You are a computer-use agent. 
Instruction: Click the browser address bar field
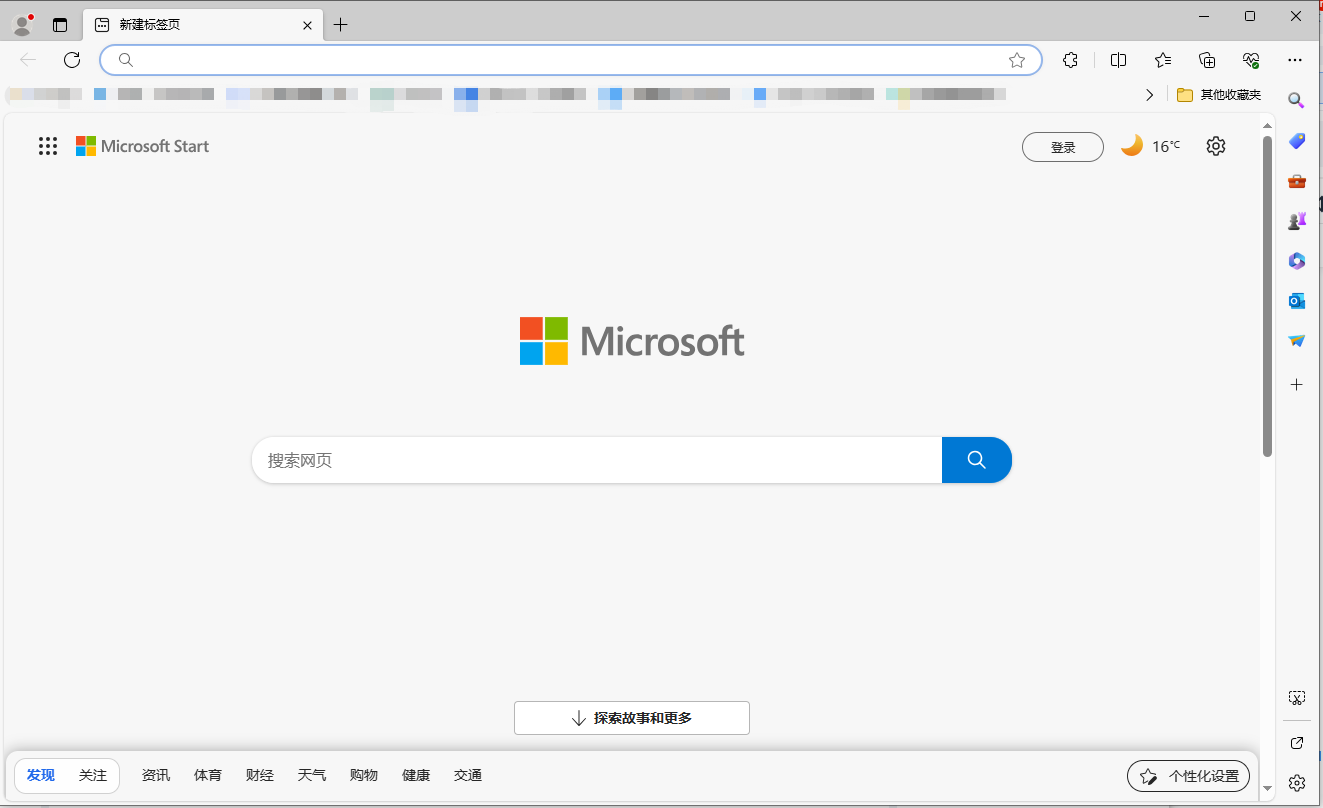pyautogui.click(x=571, y=60)
